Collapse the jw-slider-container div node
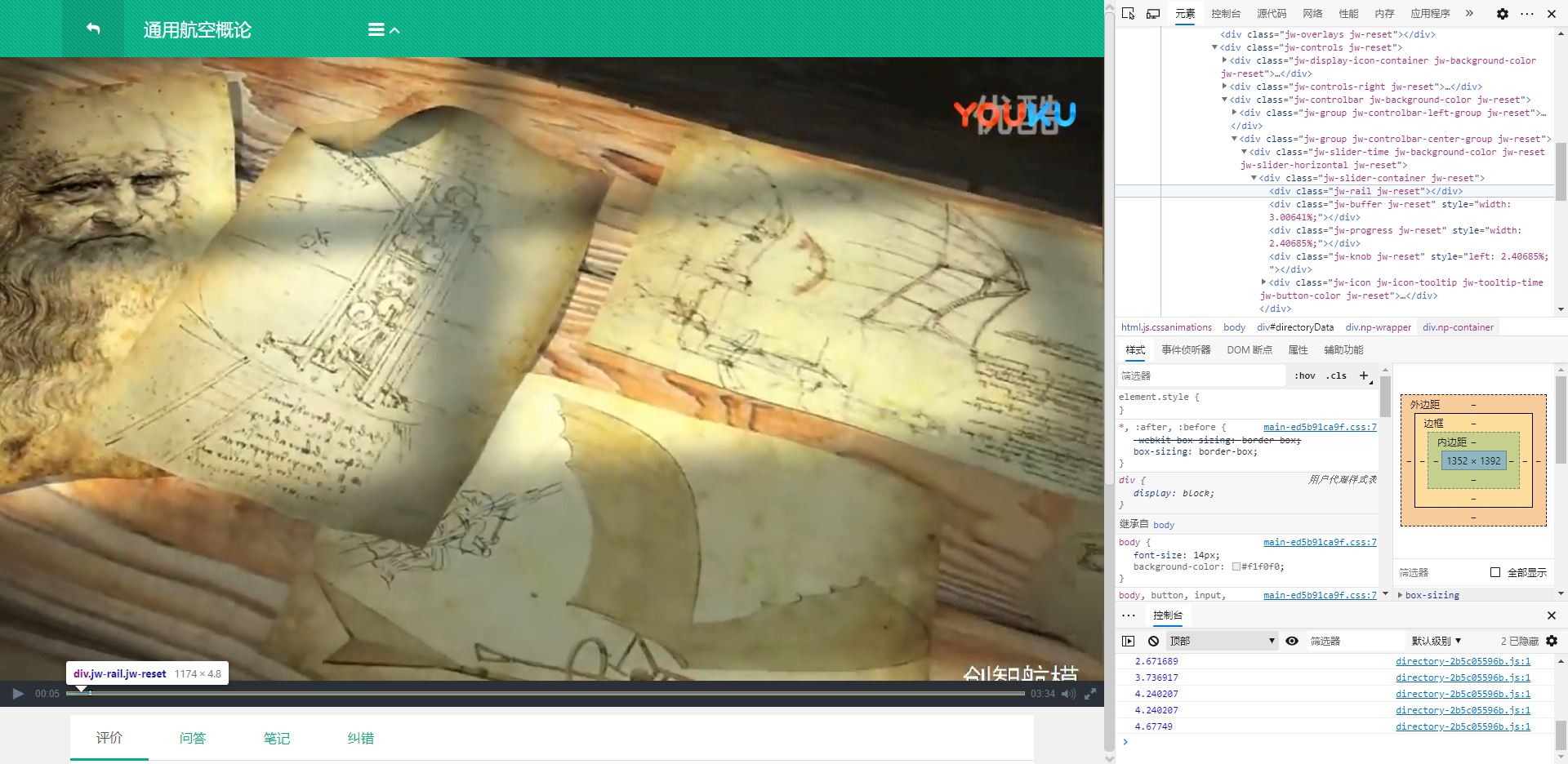Image resolution: width=1568 pixels, height=764 pixels. [1254, 178]
